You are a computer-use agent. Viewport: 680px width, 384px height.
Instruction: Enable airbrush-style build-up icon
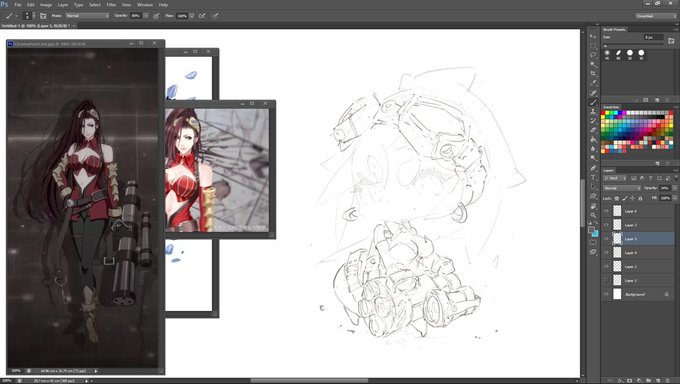tap(202, 16)
